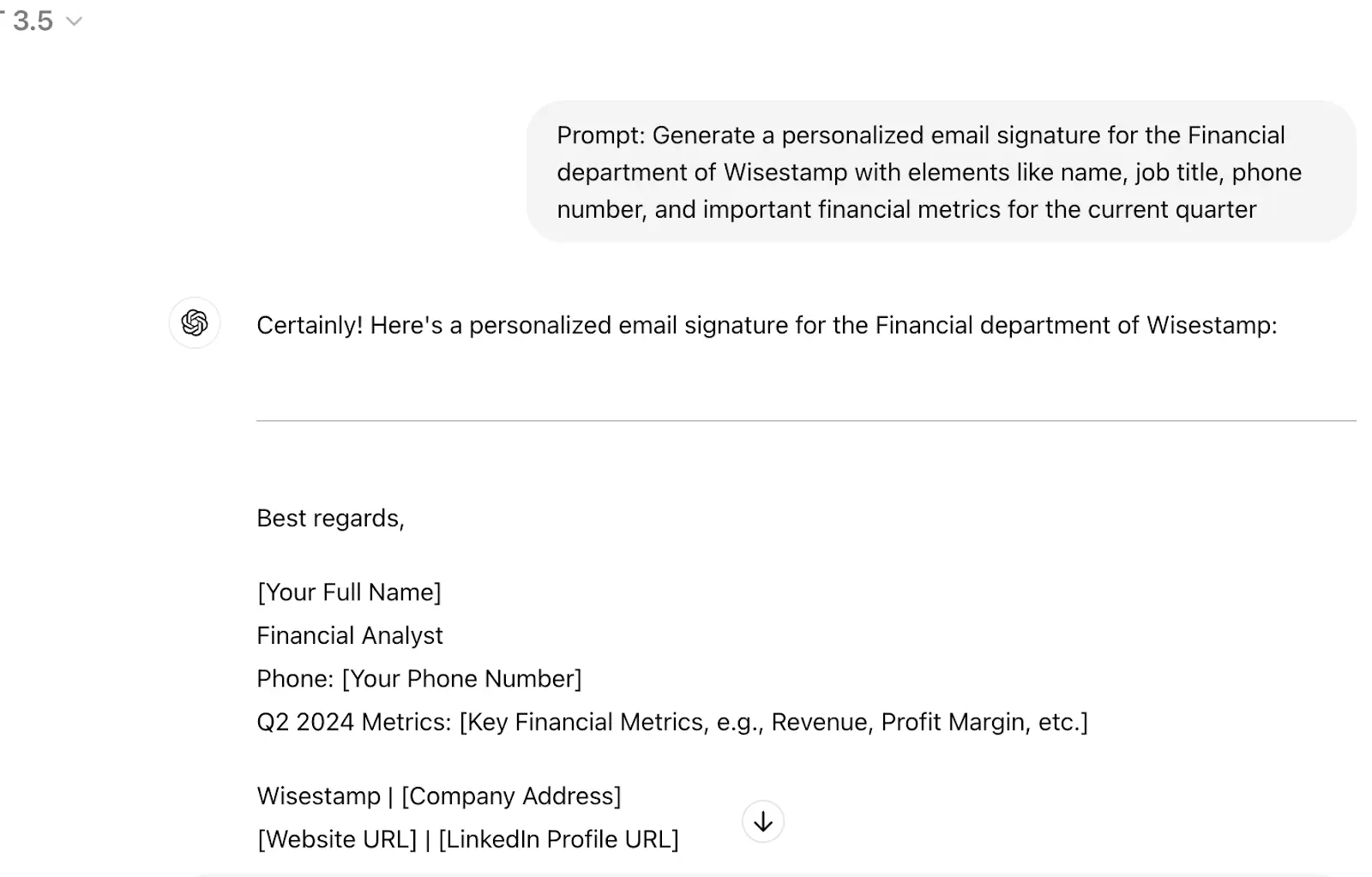This screenshot has width=1372, height=877.
Task: Click the "[Your Full Name]" placeholder text
Action: [x=349, y=592]
